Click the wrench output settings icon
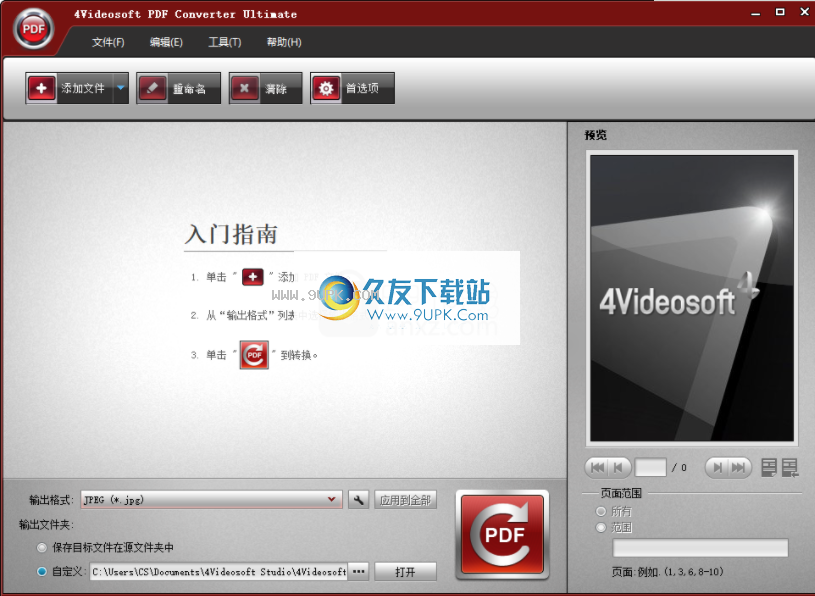 pos(358,500)
